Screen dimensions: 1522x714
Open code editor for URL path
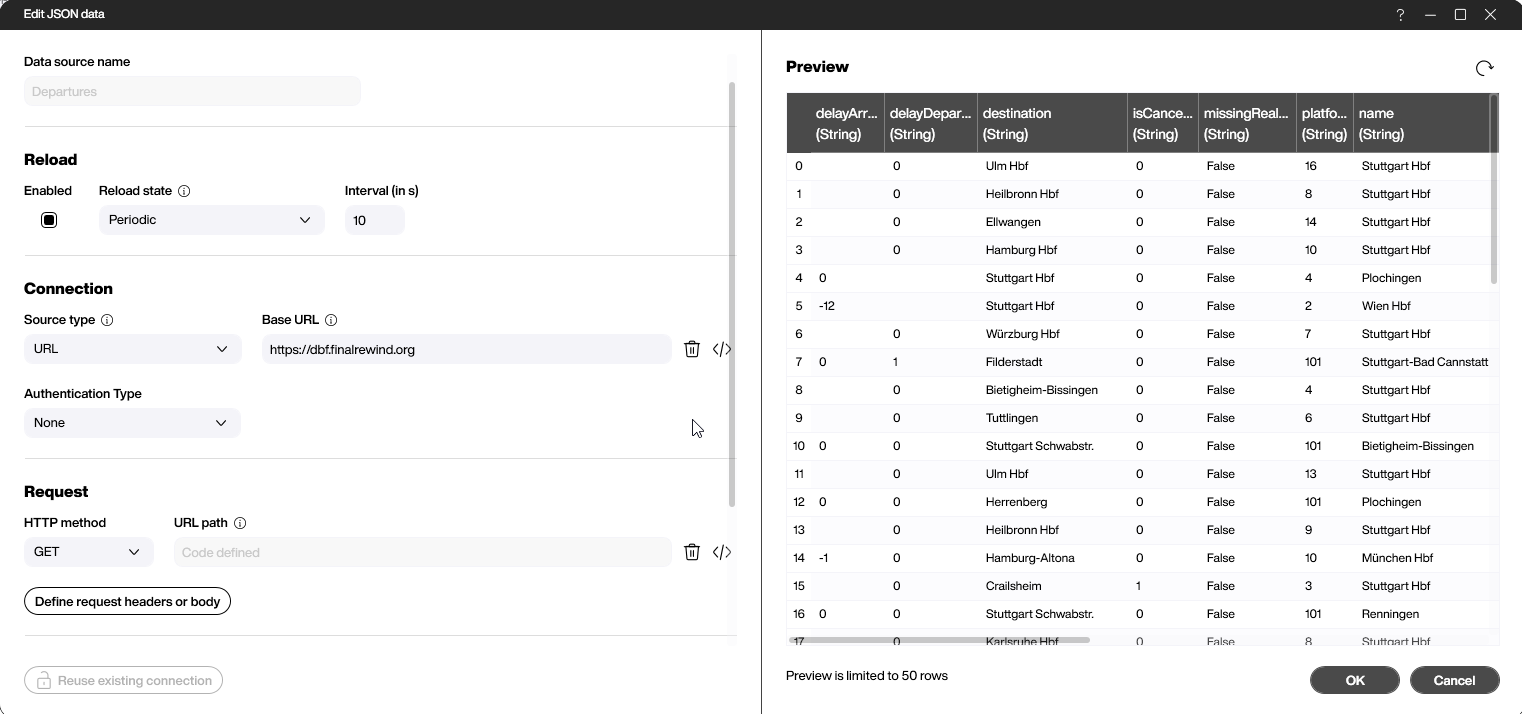click(722, 552)
